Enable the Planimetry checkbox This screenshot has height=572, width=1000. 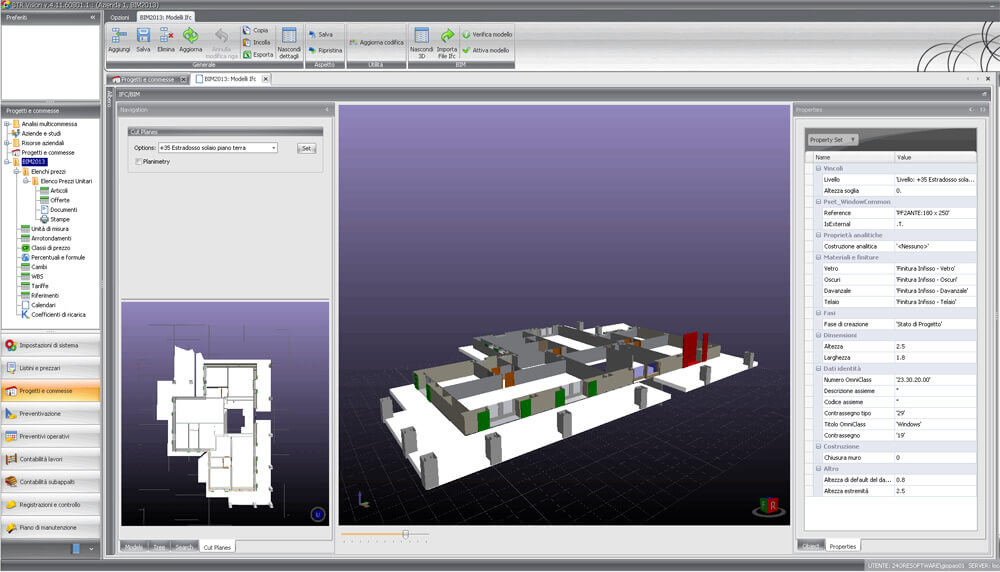point(138,161)
